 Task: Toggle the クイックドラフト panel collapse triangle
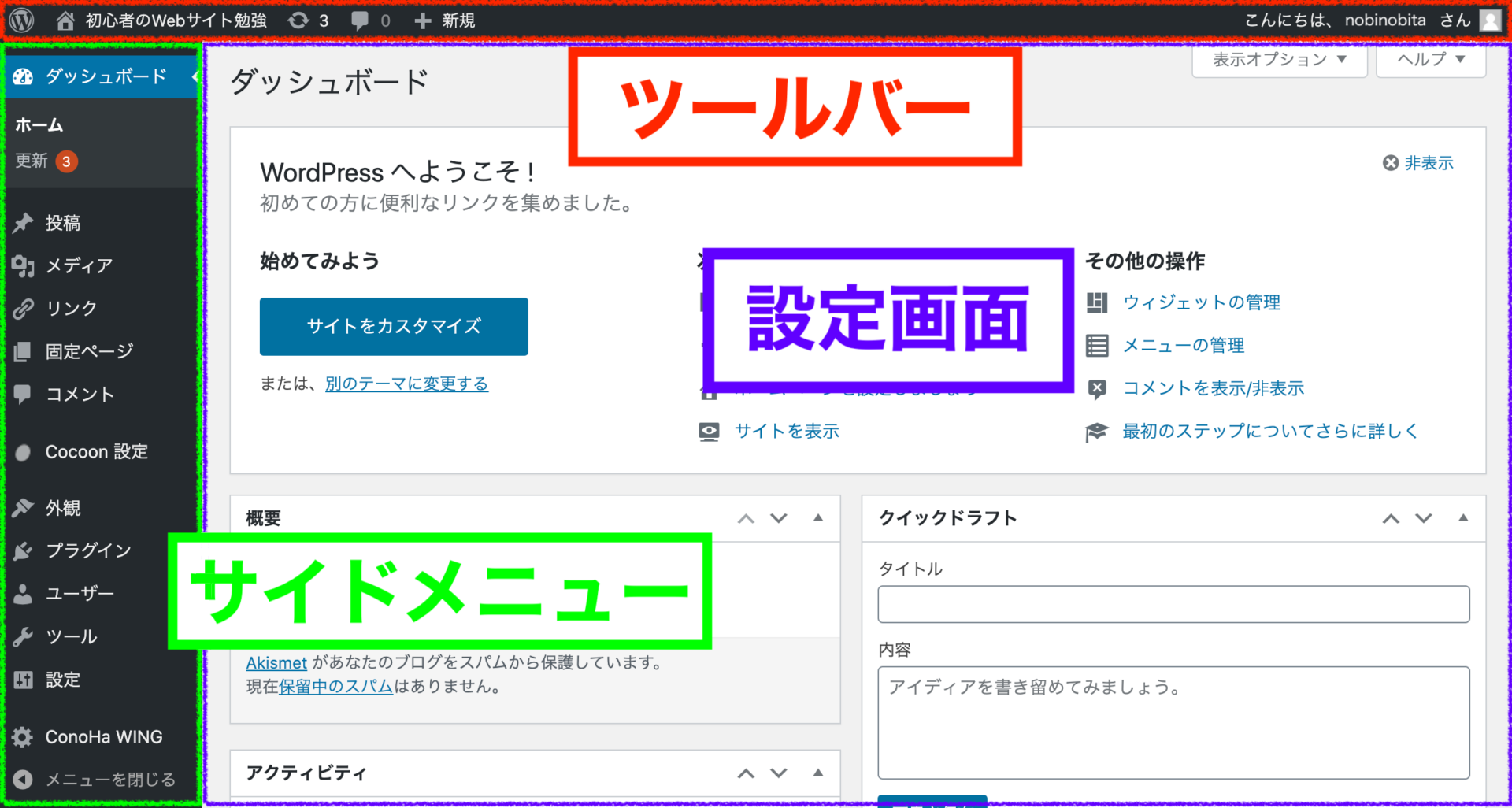click(x=1463, y=518)
